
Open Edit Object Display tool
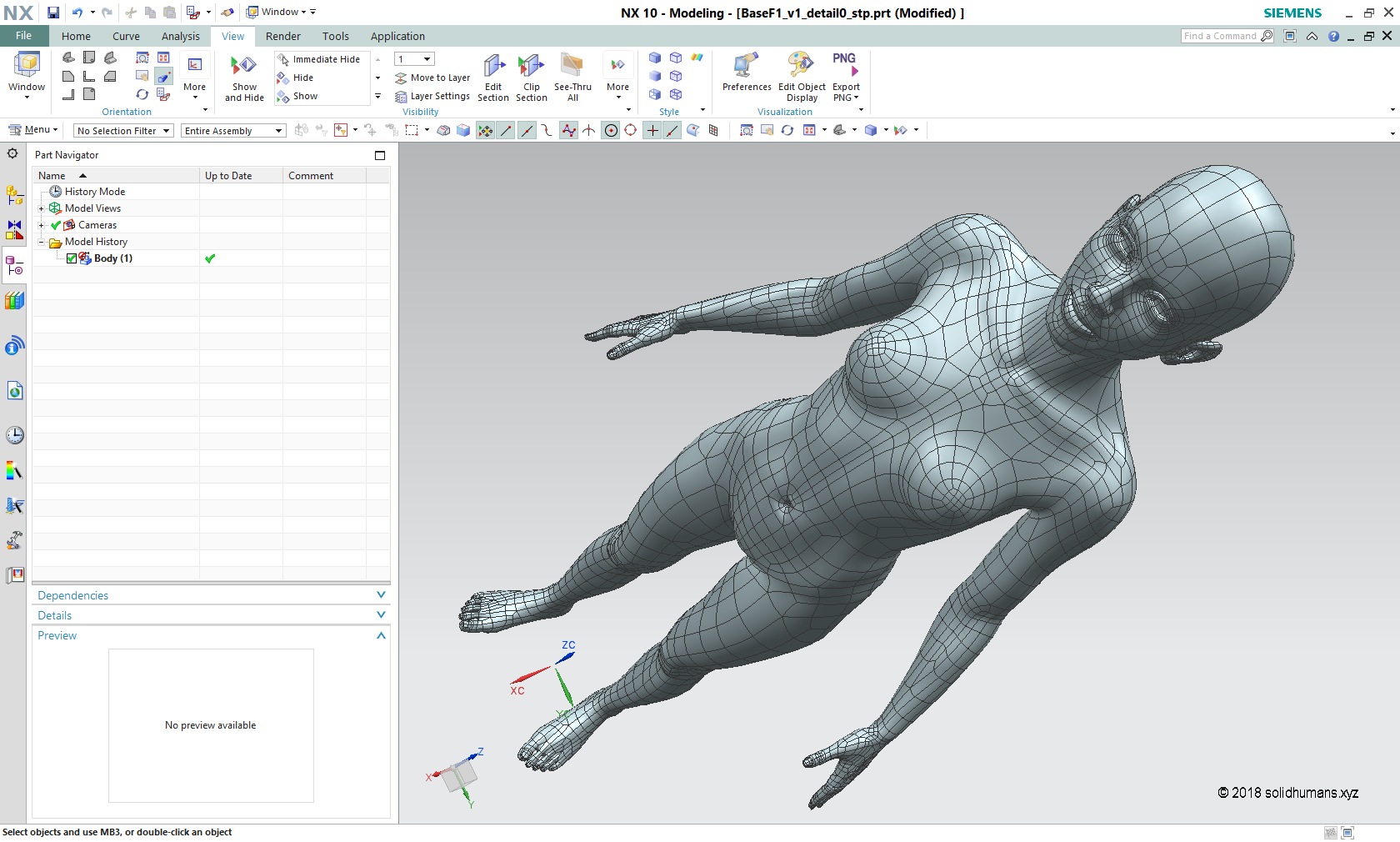pyautogui.click(x=801, y=66)
